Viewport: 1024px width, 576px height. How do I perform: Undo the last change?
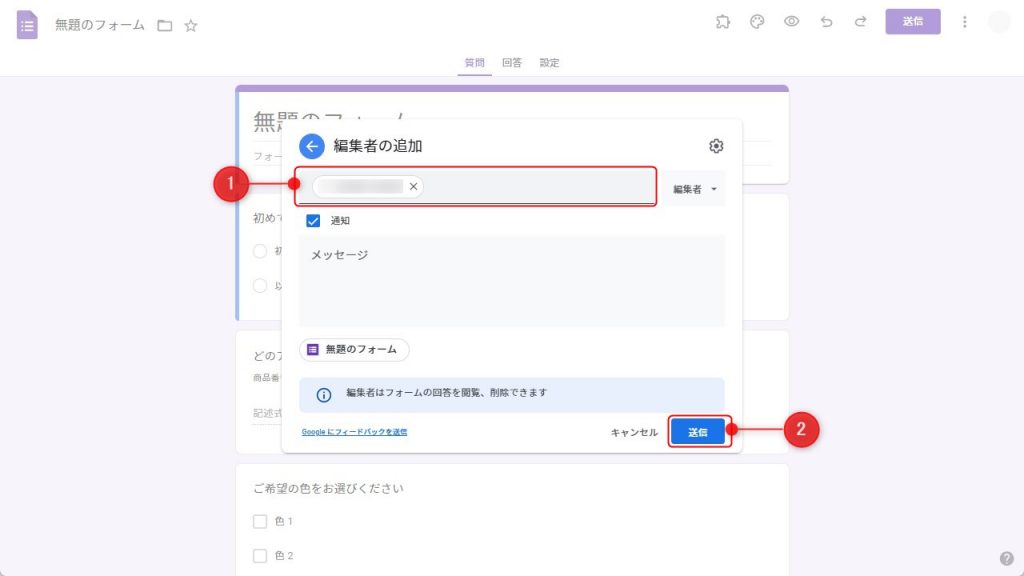826,22
